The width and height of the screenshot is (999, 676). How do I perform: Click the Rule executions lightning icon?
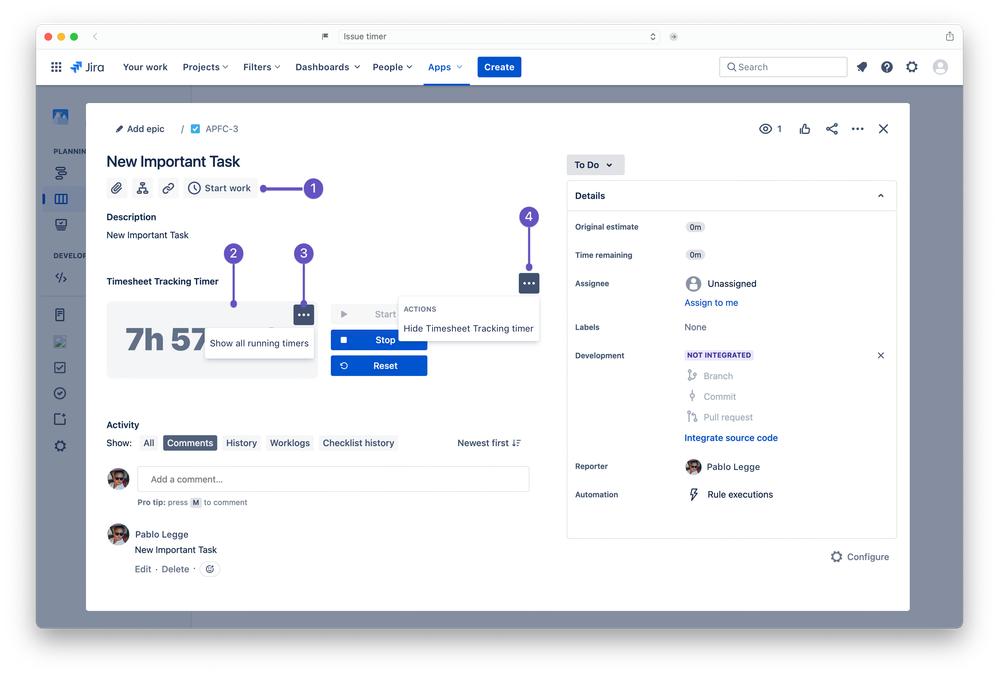[694, 494]
